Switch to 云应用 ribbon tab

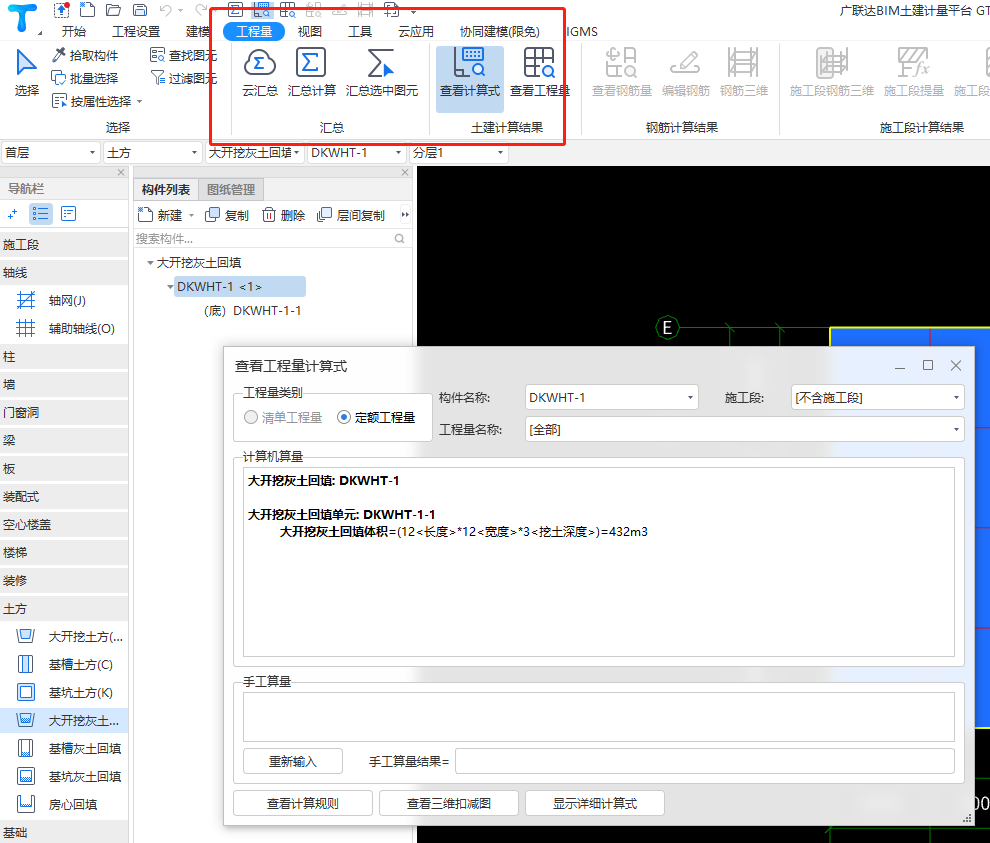pyautogui.click(x=415, y=32)
